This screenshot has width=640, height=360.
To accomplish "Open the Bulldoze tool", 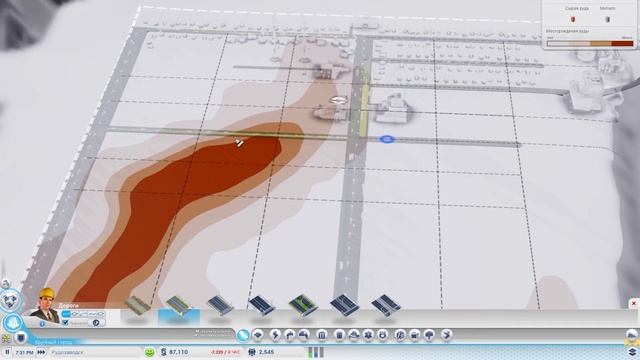I will [447, 336].
